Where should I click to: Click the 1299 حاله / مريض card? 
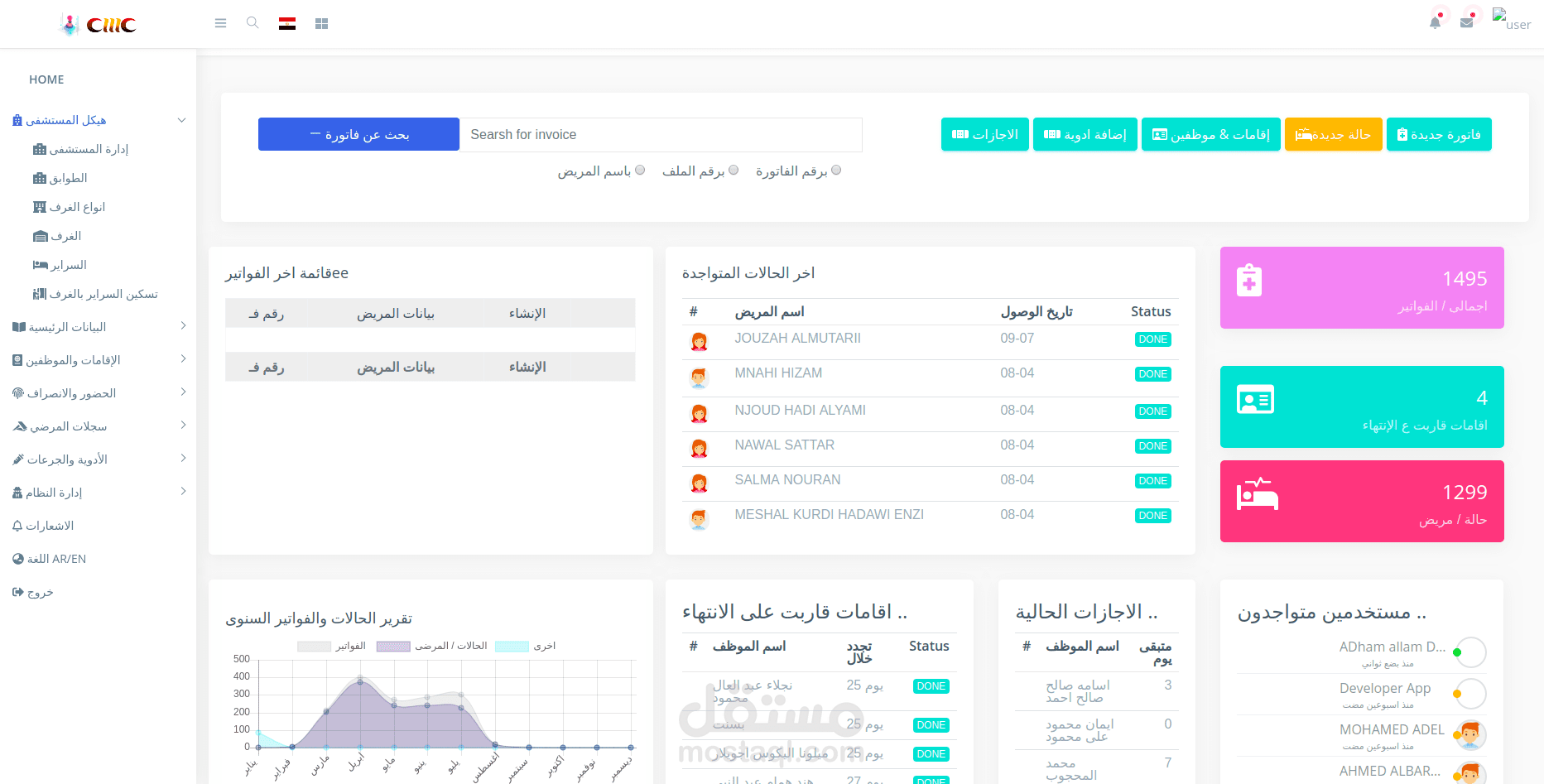[x=1362, y=501]
